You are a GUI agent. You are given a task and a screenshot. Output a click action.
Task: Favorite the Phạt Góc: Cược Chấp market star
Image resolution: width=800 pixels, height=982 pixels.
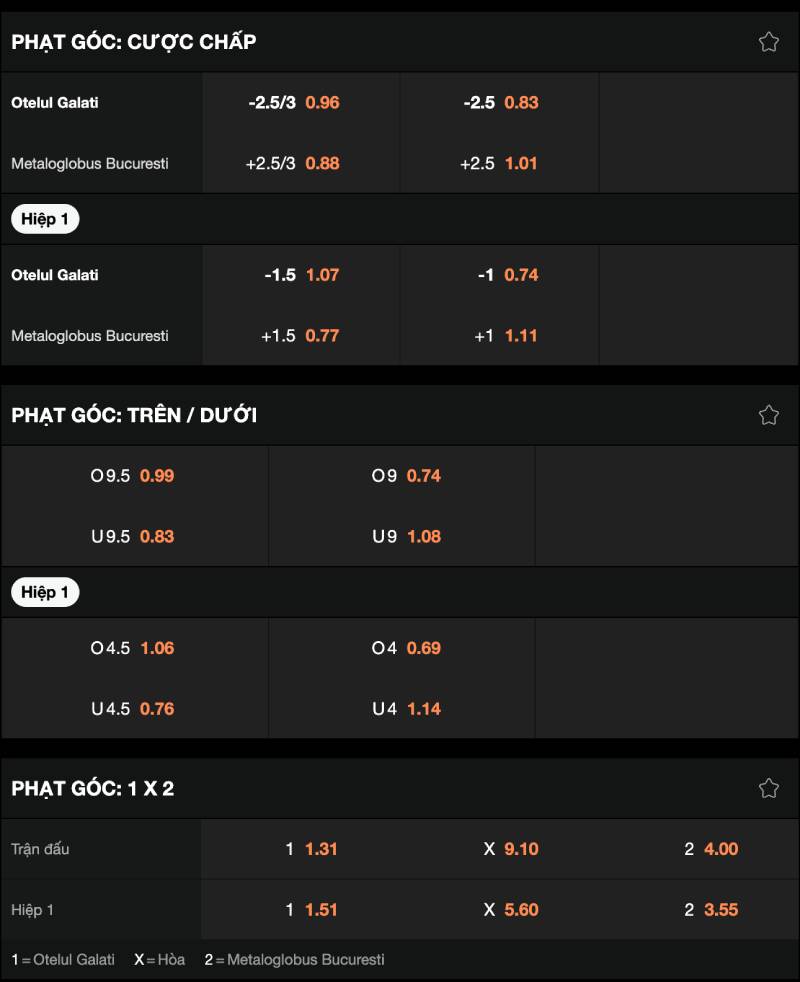pyautogui.click(x=768, y=42)
